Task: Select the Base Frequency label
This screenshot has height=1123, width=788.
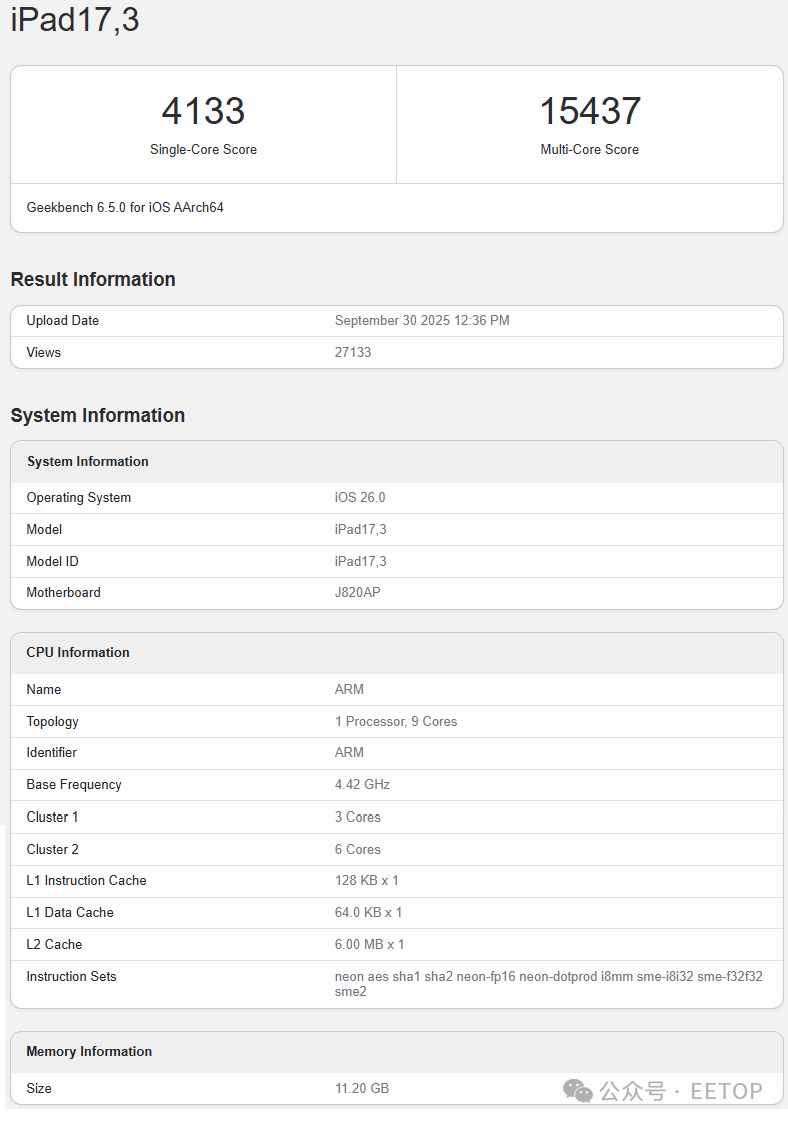Action: click(74, 784)
